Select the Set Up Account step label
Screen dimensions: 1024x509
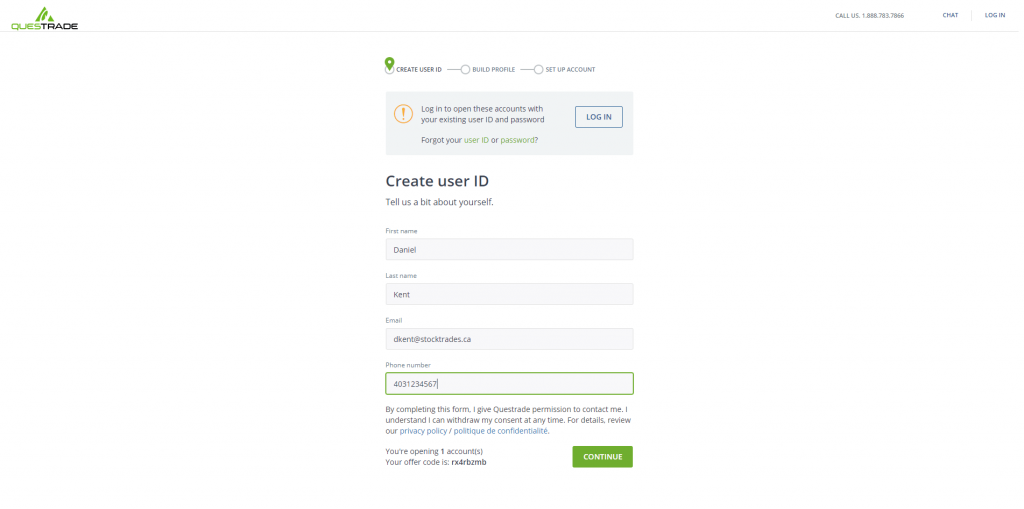click(x=570, y=70)
